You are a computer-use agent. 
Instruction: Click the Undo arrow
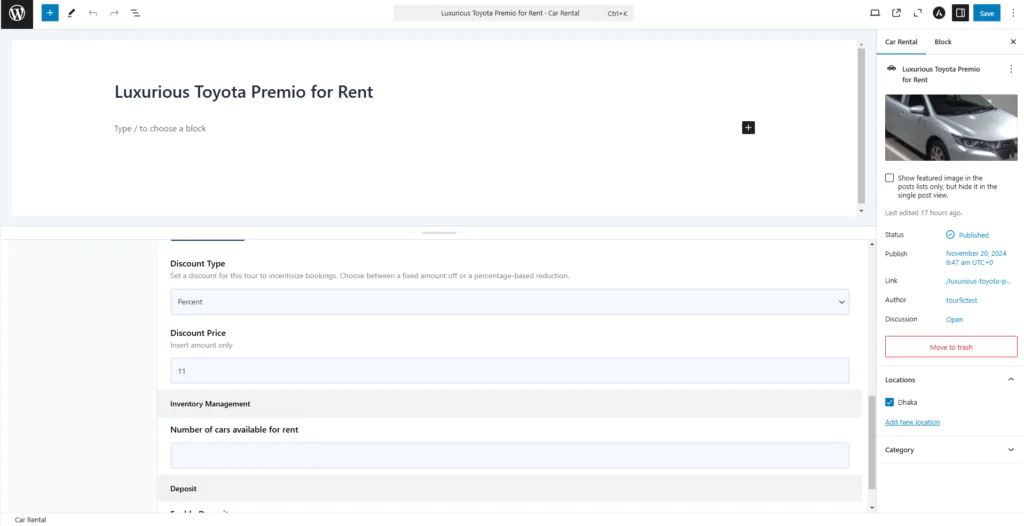93,13
